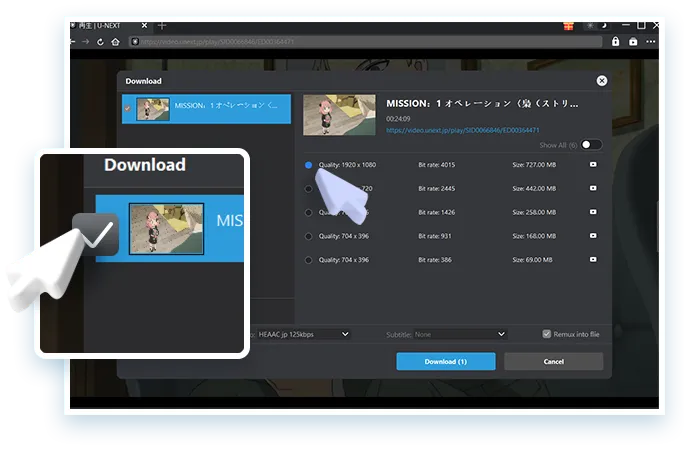Click the Size: 69.00 MB text

tap(532, 260)
